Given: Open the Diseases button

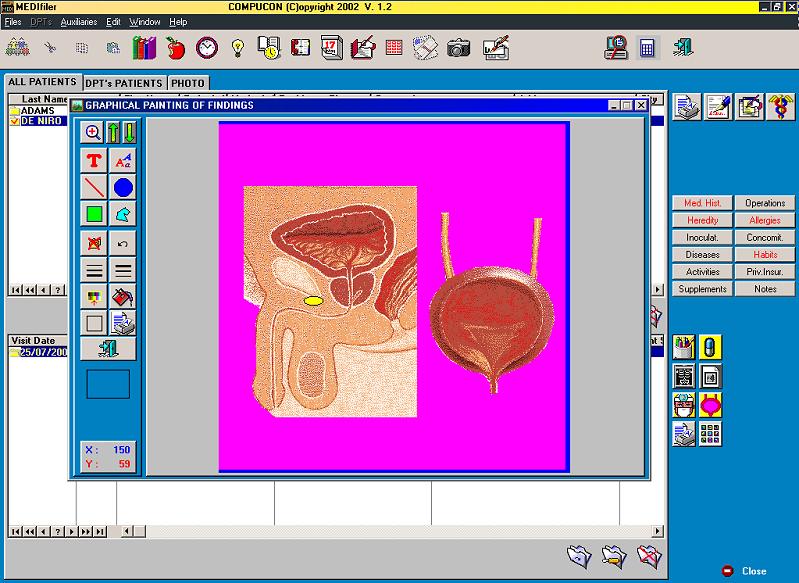Looking at the screenshot, I should click(x=702, y=254).
